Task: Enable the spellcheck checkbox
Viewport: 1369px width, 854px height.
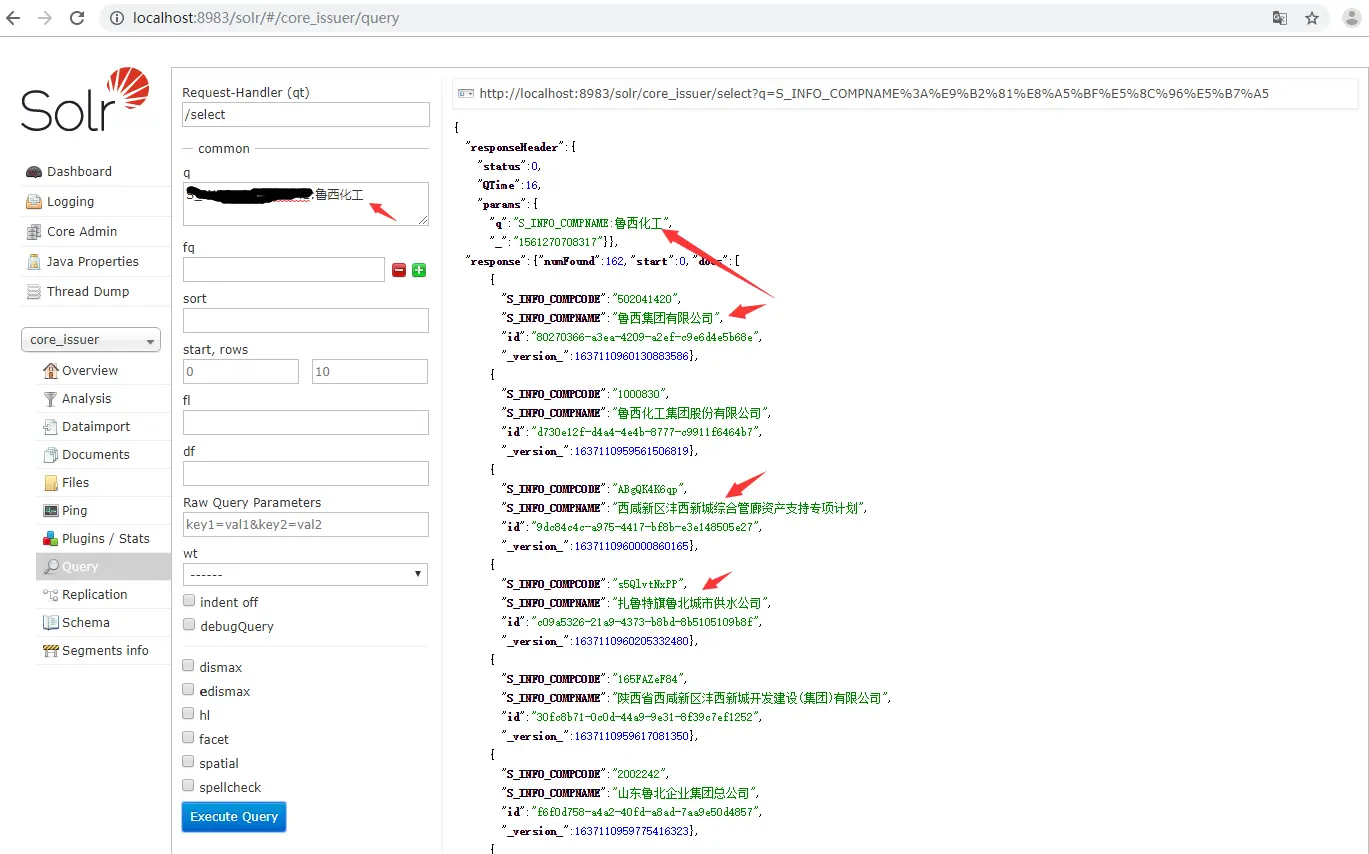Action: [x=189, y=786]
